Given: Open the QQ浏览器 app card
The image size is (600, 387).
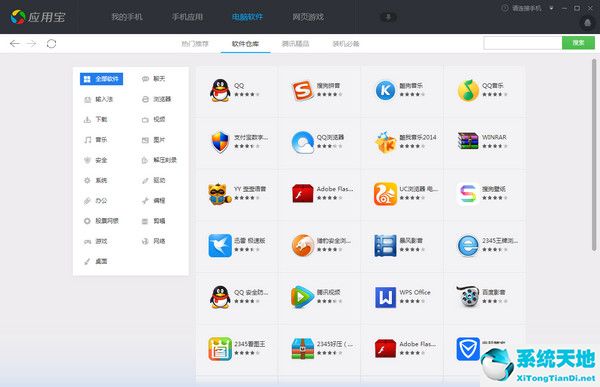Looking at the screenshot, I should [x=319, y=142].
